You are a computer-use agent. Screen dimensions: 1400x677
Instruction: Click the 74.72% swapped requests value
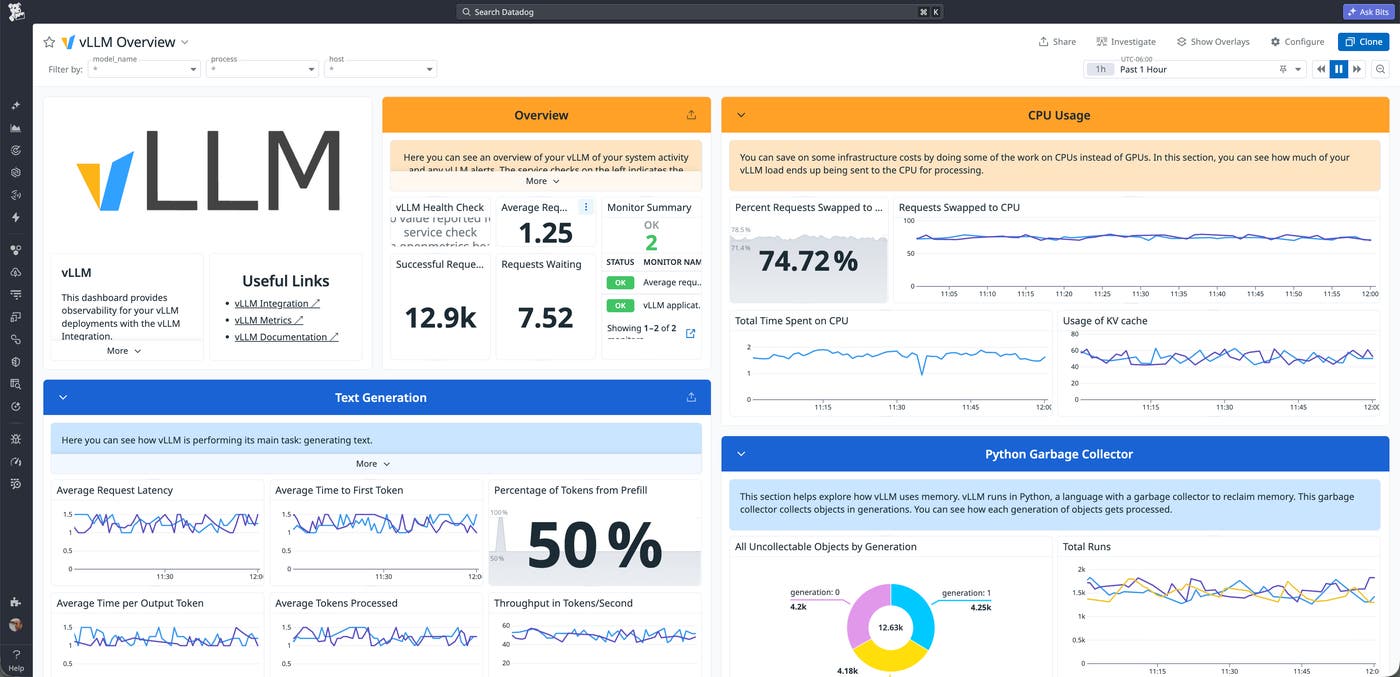(808, 261)
